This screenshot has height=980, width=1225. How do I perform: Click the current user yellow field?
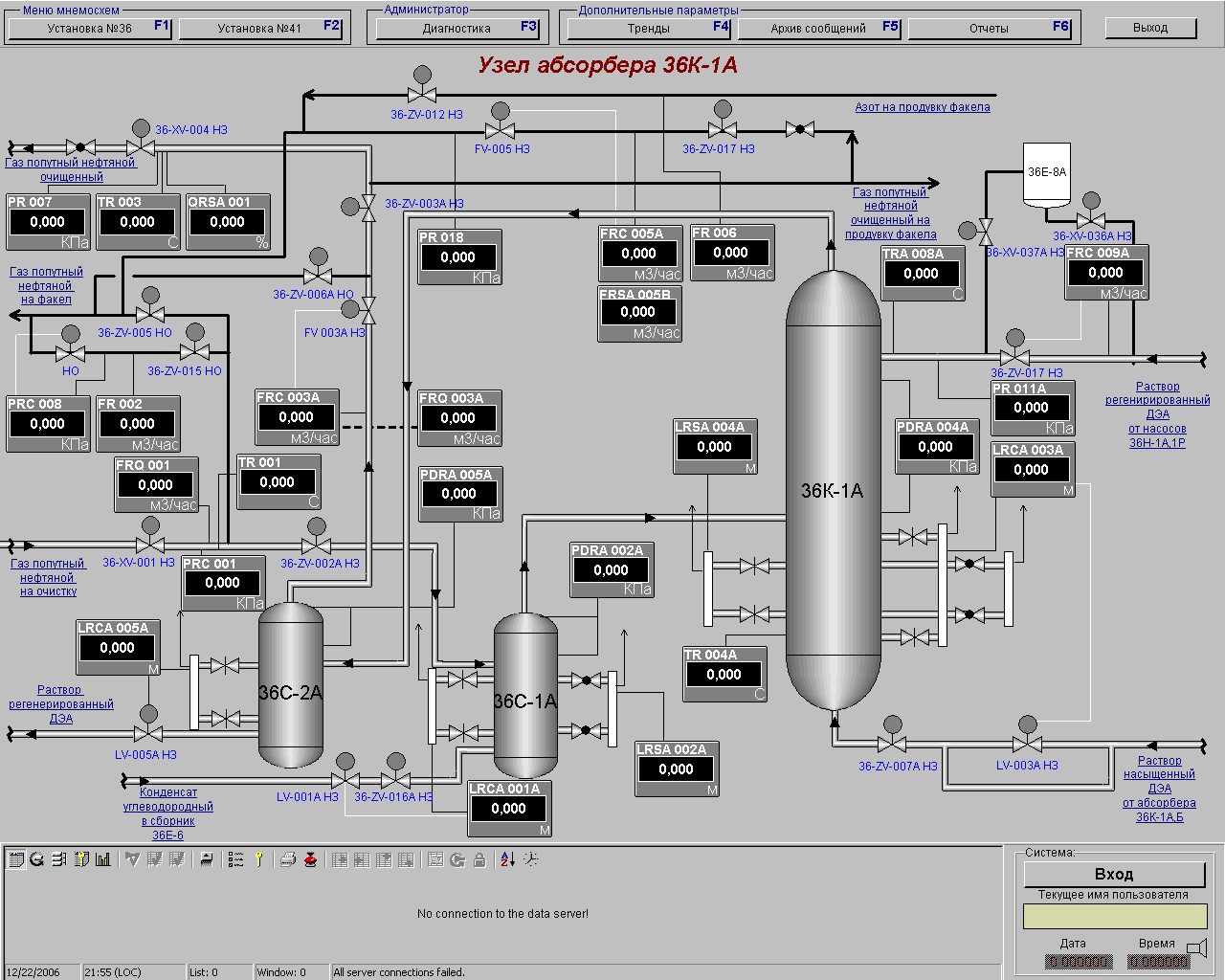[x=1115, y=916]
